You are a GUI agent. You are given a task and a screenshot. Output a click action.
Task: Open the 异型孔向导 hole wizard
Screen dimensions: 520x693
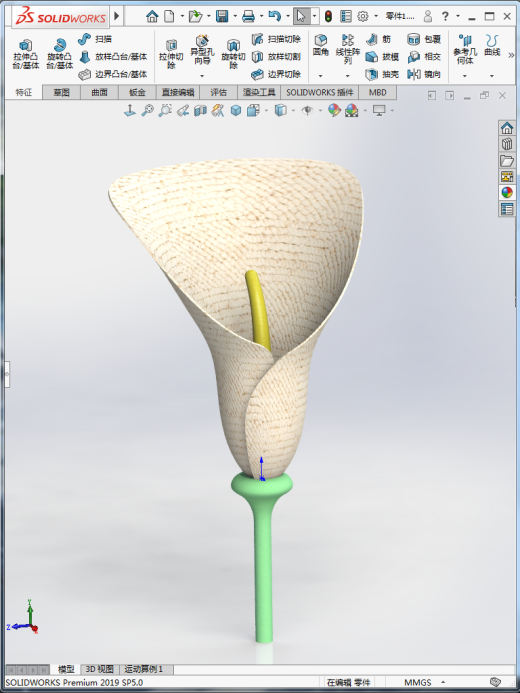(x=202, y=50)
